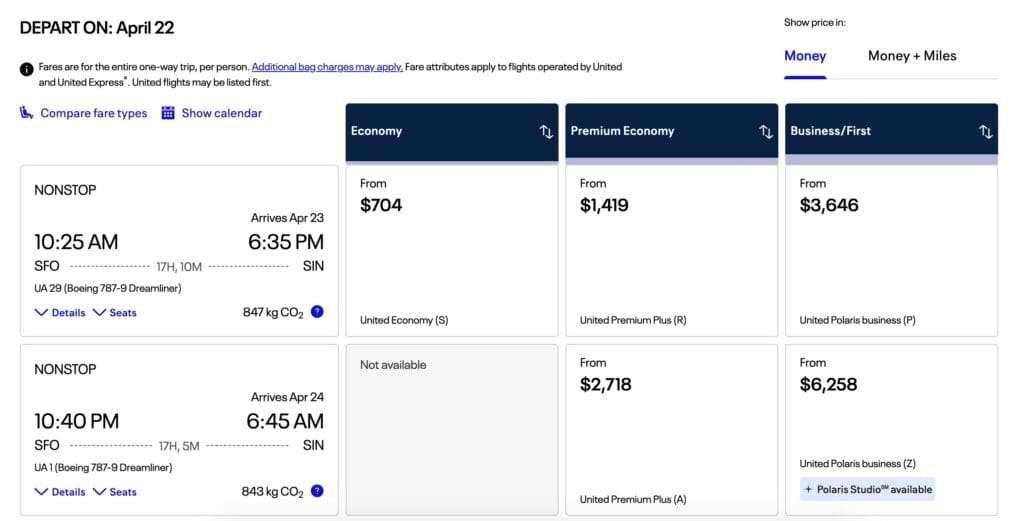Viewport: 1024px width, 521px height.
Task: Click the Polaris Studio available badge
Action: tap(867, 489)
